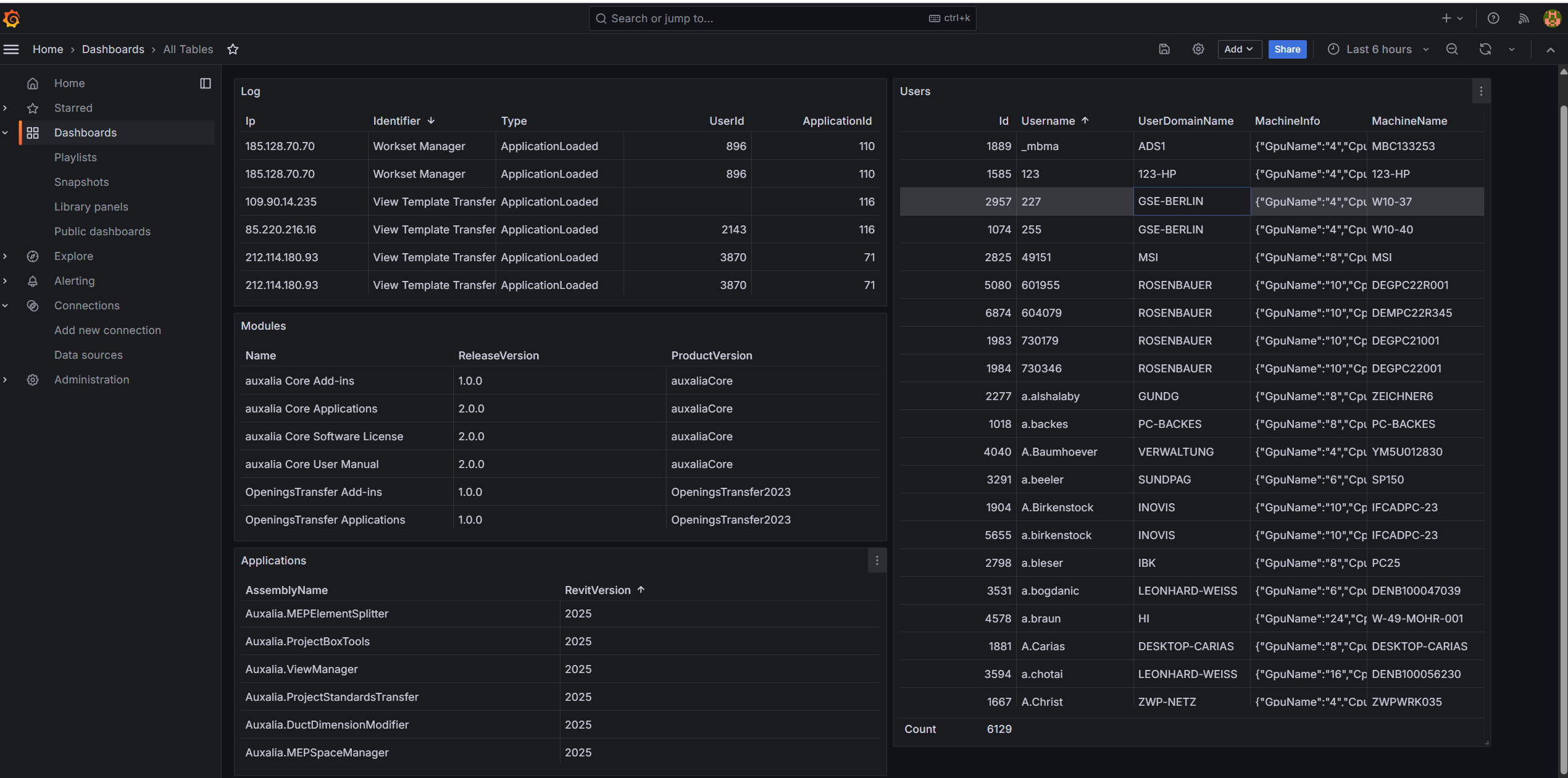Click the Dashboards grid icon in sidebar
This screenshot has height=778, width=1568.
[33, 133]
